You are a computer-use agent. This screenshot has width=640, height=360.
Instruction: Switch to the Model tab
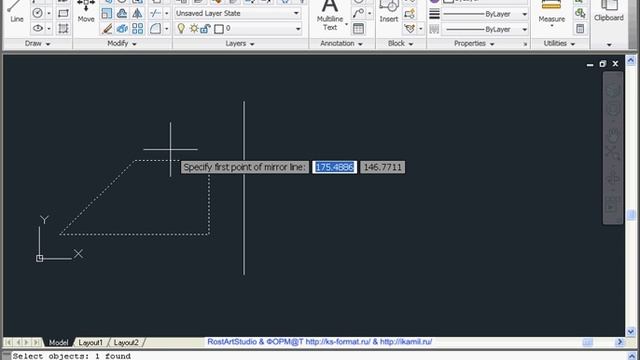click(x=58, y=342)
